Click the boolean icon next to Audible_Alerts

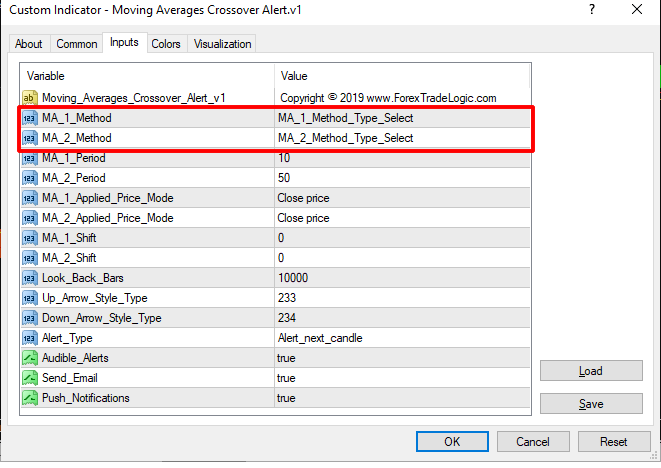29,357
